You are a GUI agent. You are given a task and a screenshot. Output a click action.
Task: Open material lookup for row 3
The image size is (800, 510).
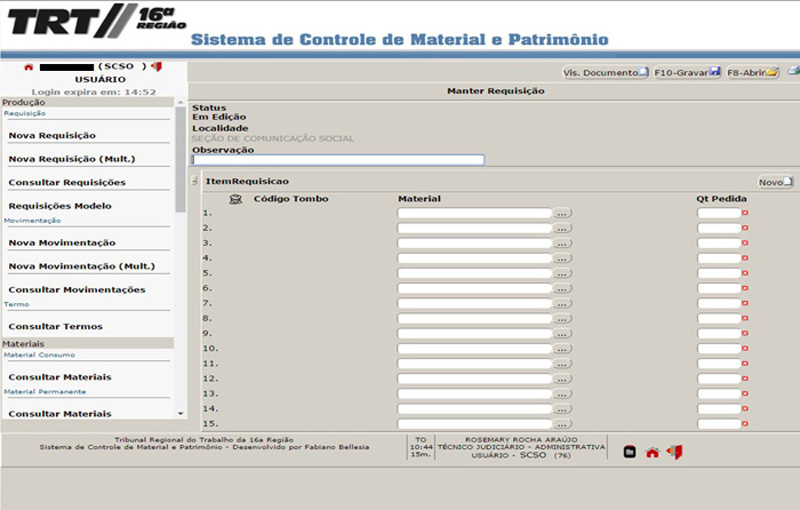coord(562,244)
